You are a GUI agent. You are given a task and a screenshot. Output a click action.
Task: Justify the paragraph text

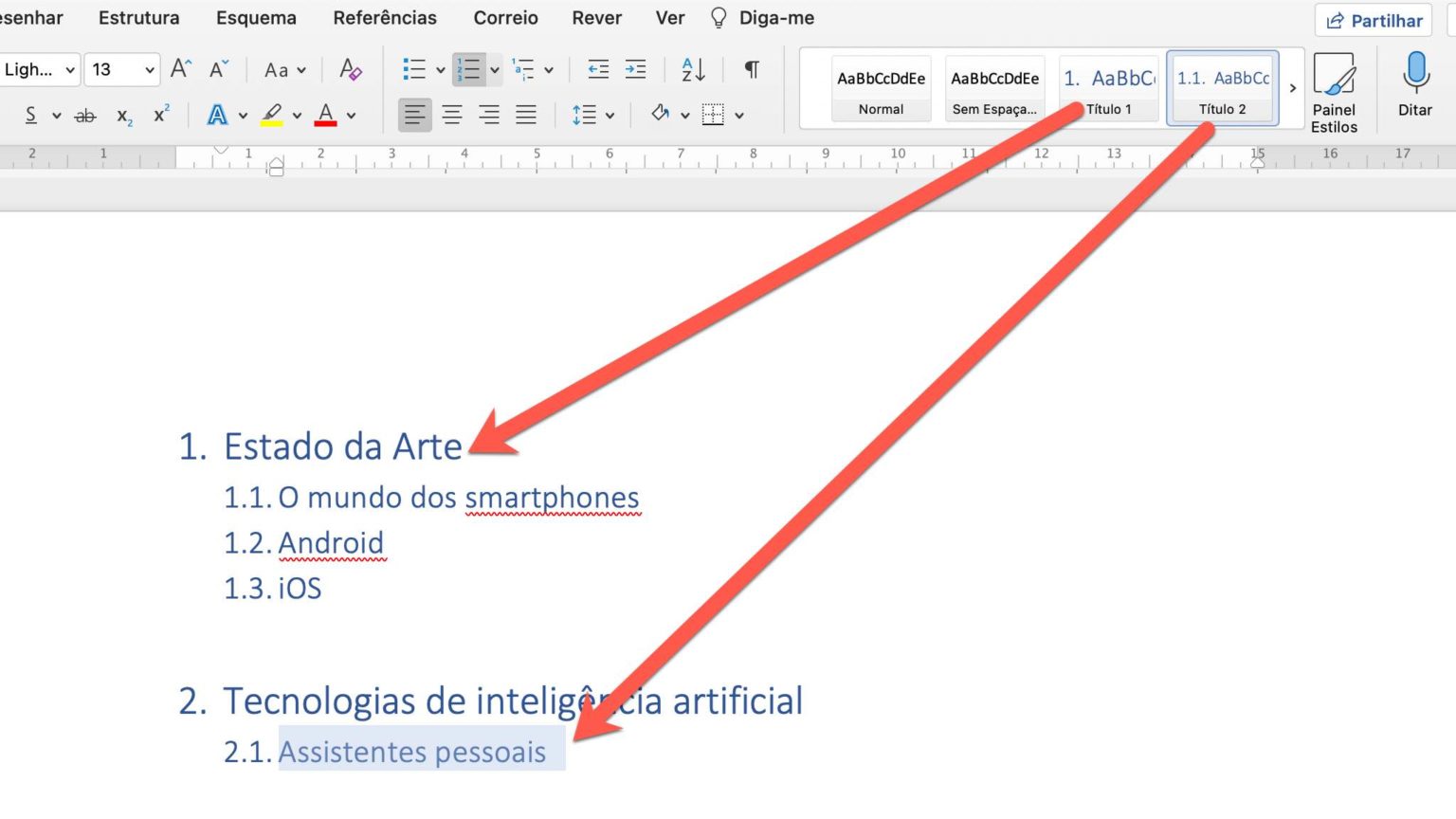tap(526, 115)
